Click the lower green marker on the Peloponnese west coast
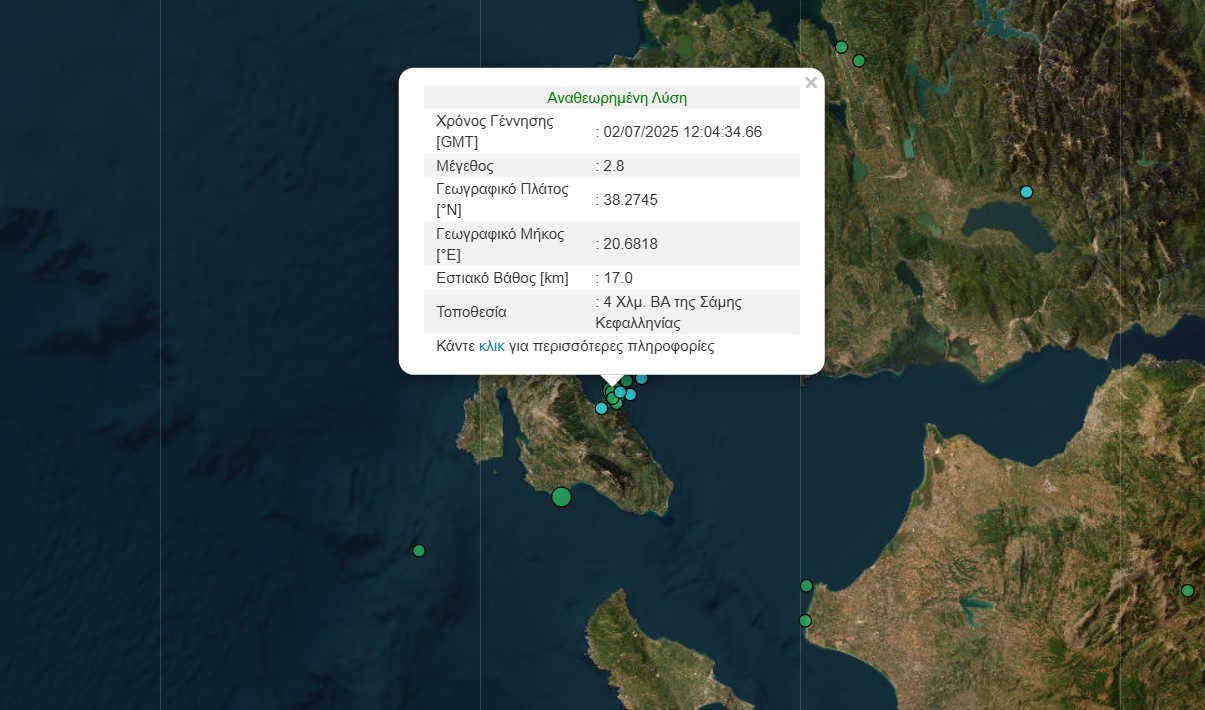1205x710 pixels. (805, 621)
